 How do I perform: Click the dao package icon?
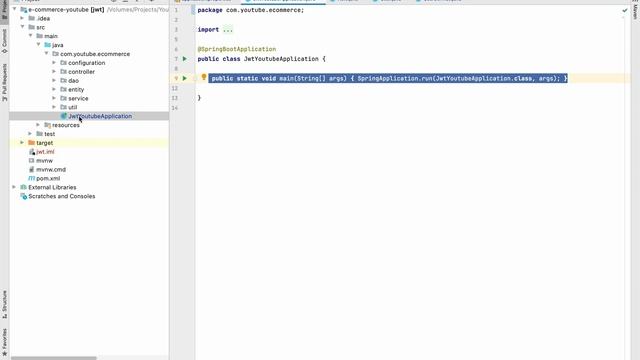[x=63, y=81]
